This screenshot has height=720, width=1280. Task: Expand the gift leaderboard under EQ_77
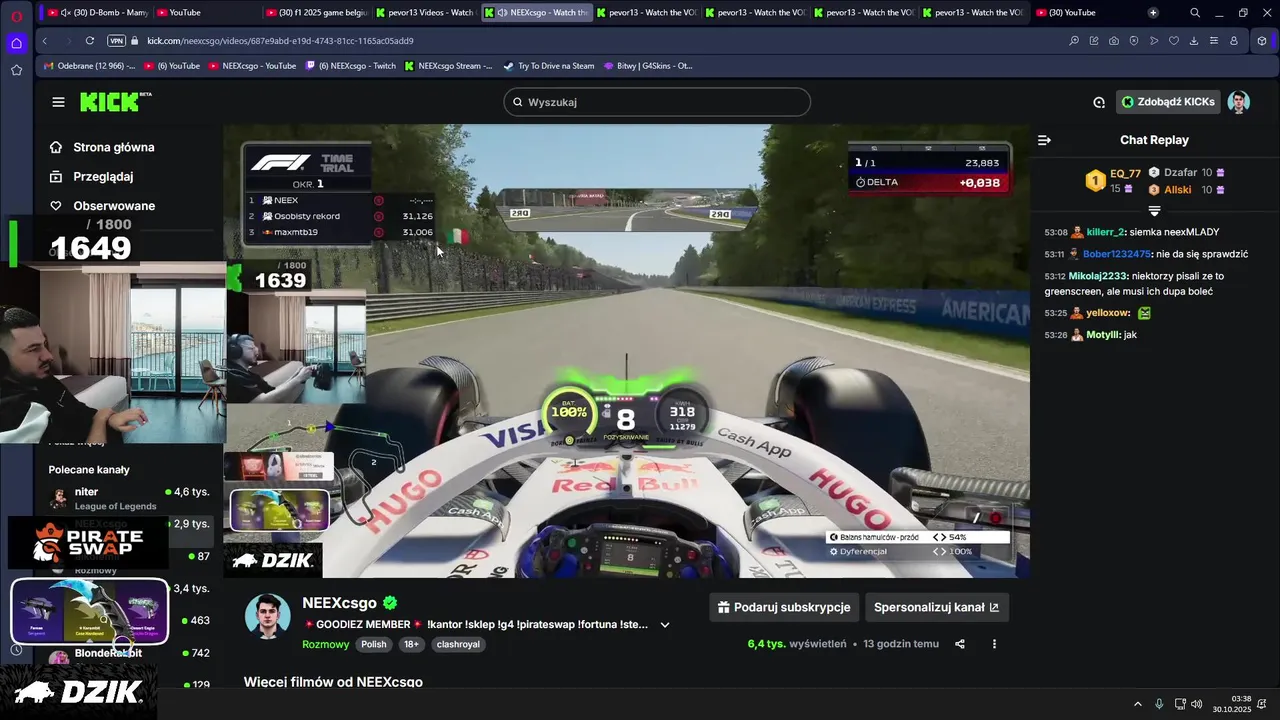(x=1154, y=211)
